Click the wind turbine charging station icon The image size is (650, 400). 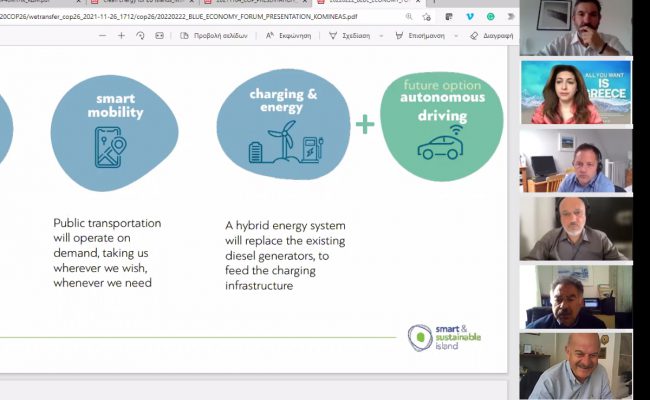[286, 142]
